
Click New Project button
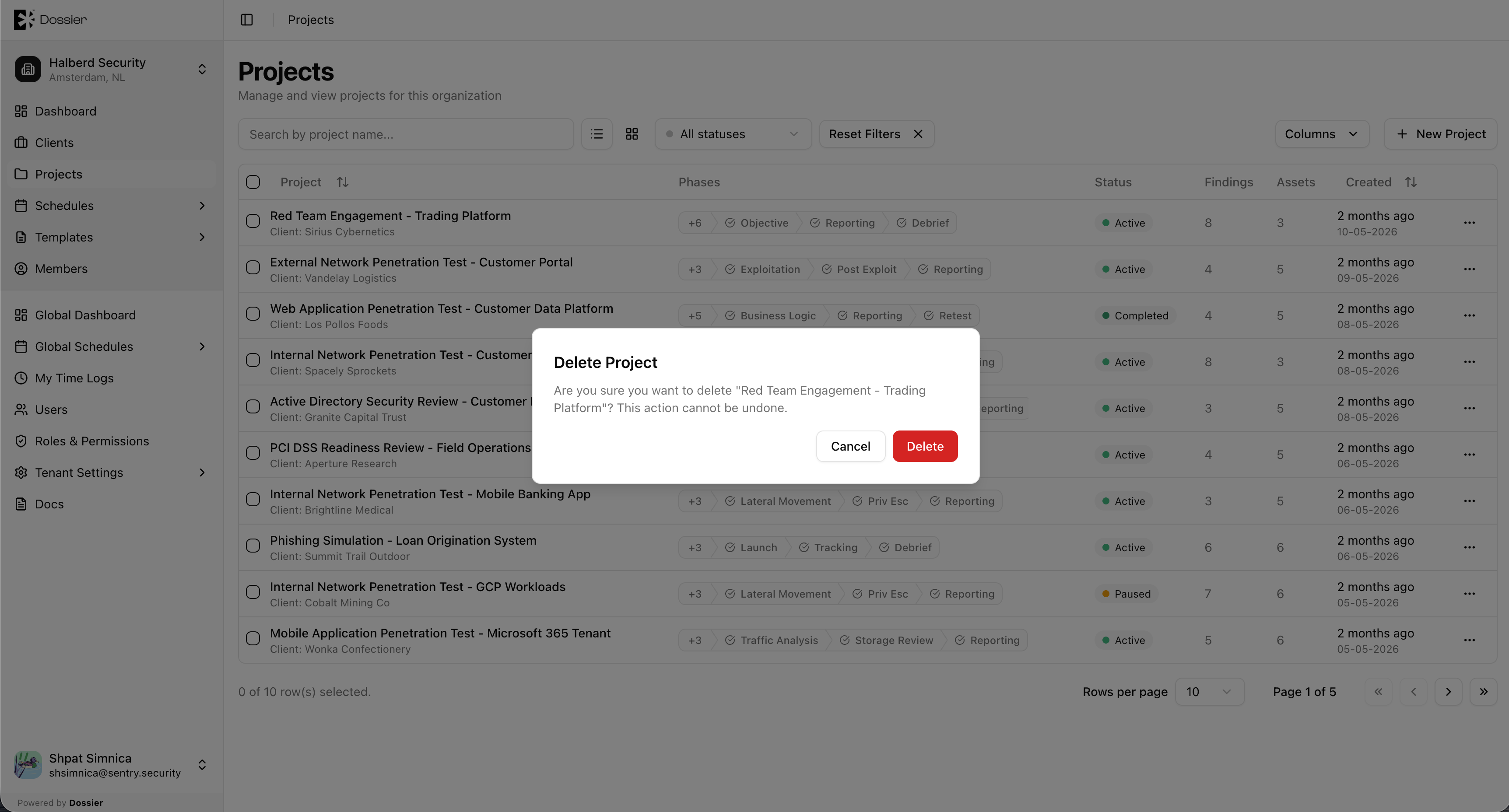click(x=1440, y=134)
